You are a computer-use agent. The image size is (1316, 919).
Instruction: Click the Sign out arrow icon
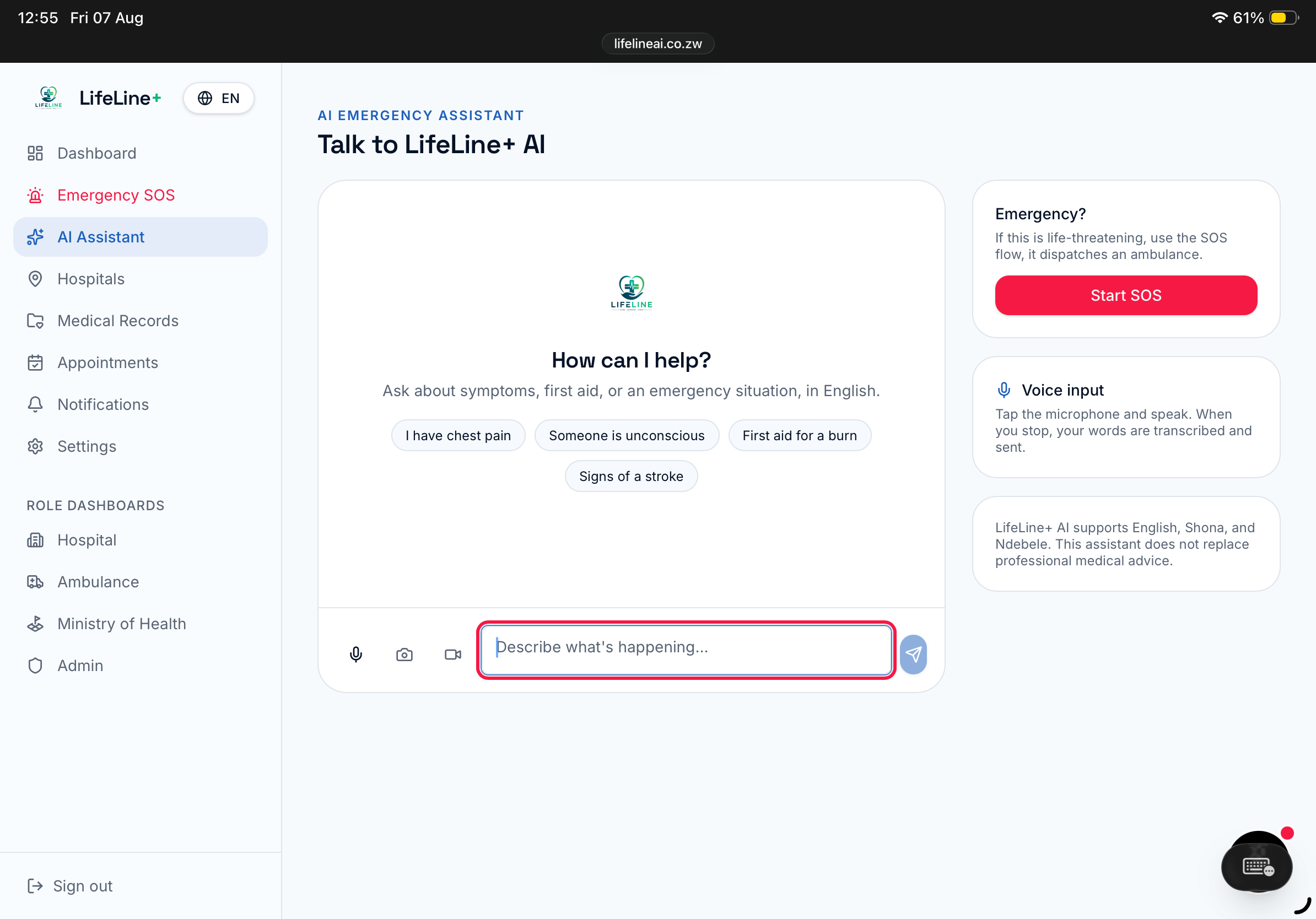click(x=35, y=886)
